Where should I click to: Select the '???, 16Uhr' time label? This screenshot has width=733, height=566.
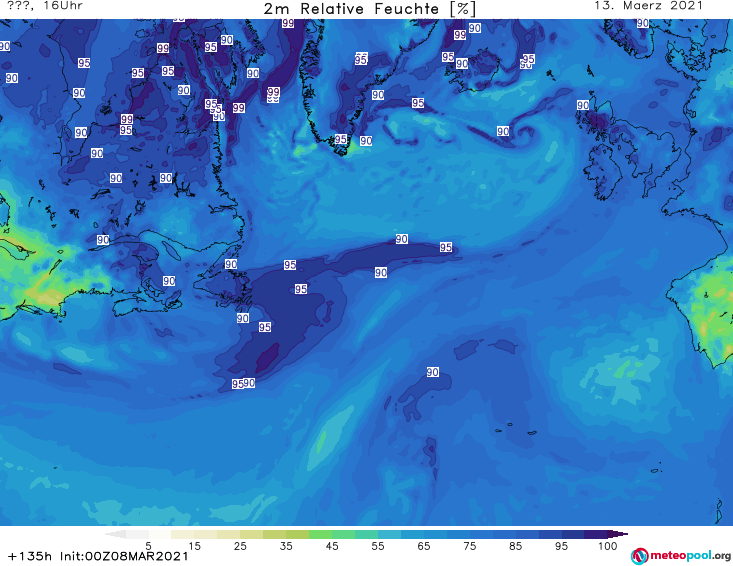click(x=45, y=6)
